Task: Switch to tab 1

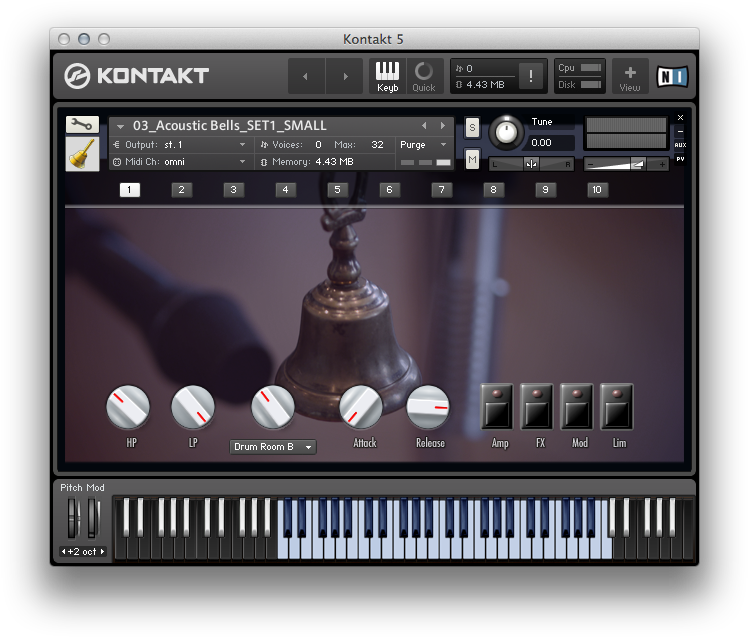Action: point(129,190)
